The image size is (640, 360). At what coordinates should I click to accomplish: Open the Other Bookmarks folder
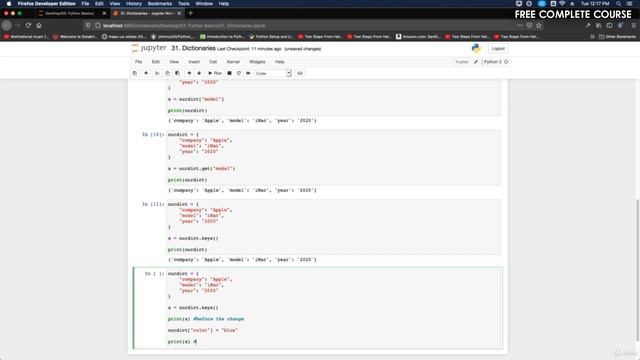(617, 37)
